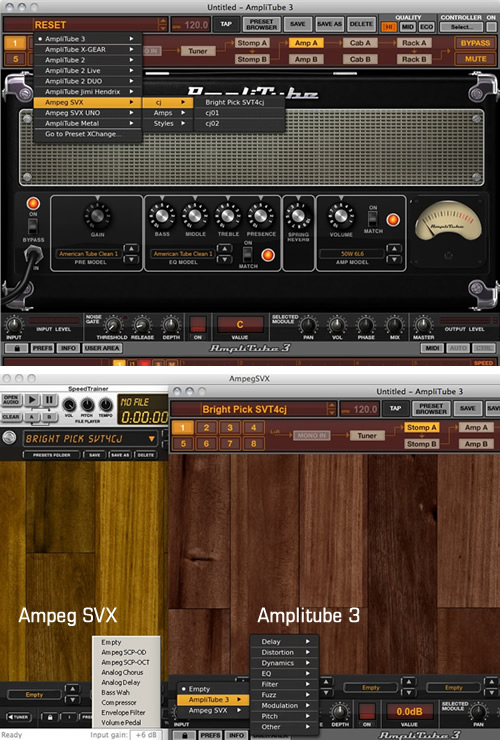The image size is (500, 740).
Task: Expand the Styles submenu
Action: [x=168, y=123]
